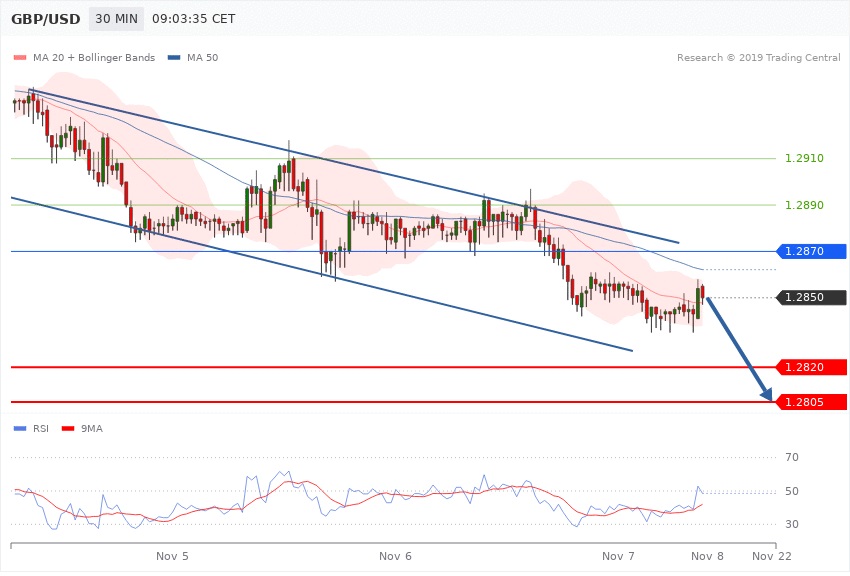The image size is (850, 576).
Task: Click the blue MA 50 legend marker
Action: coord(175,58)
